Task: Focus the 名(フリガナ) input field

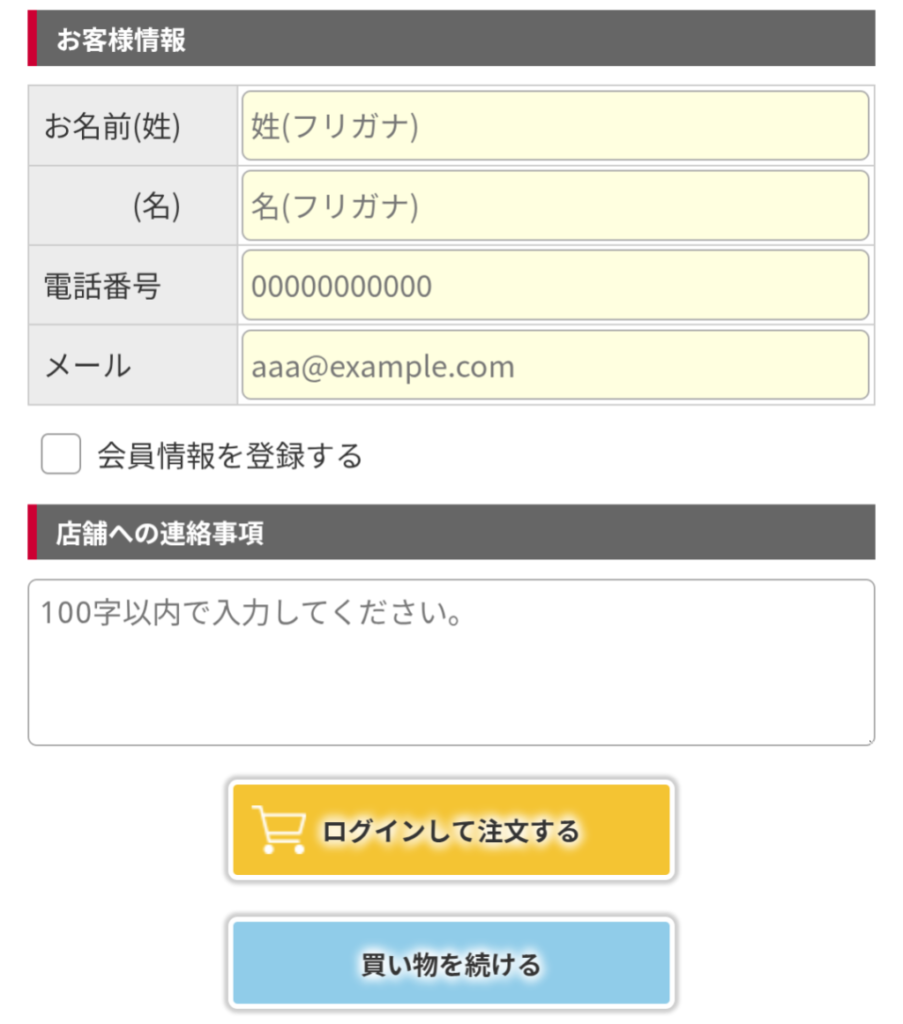Action: point(555,206)
